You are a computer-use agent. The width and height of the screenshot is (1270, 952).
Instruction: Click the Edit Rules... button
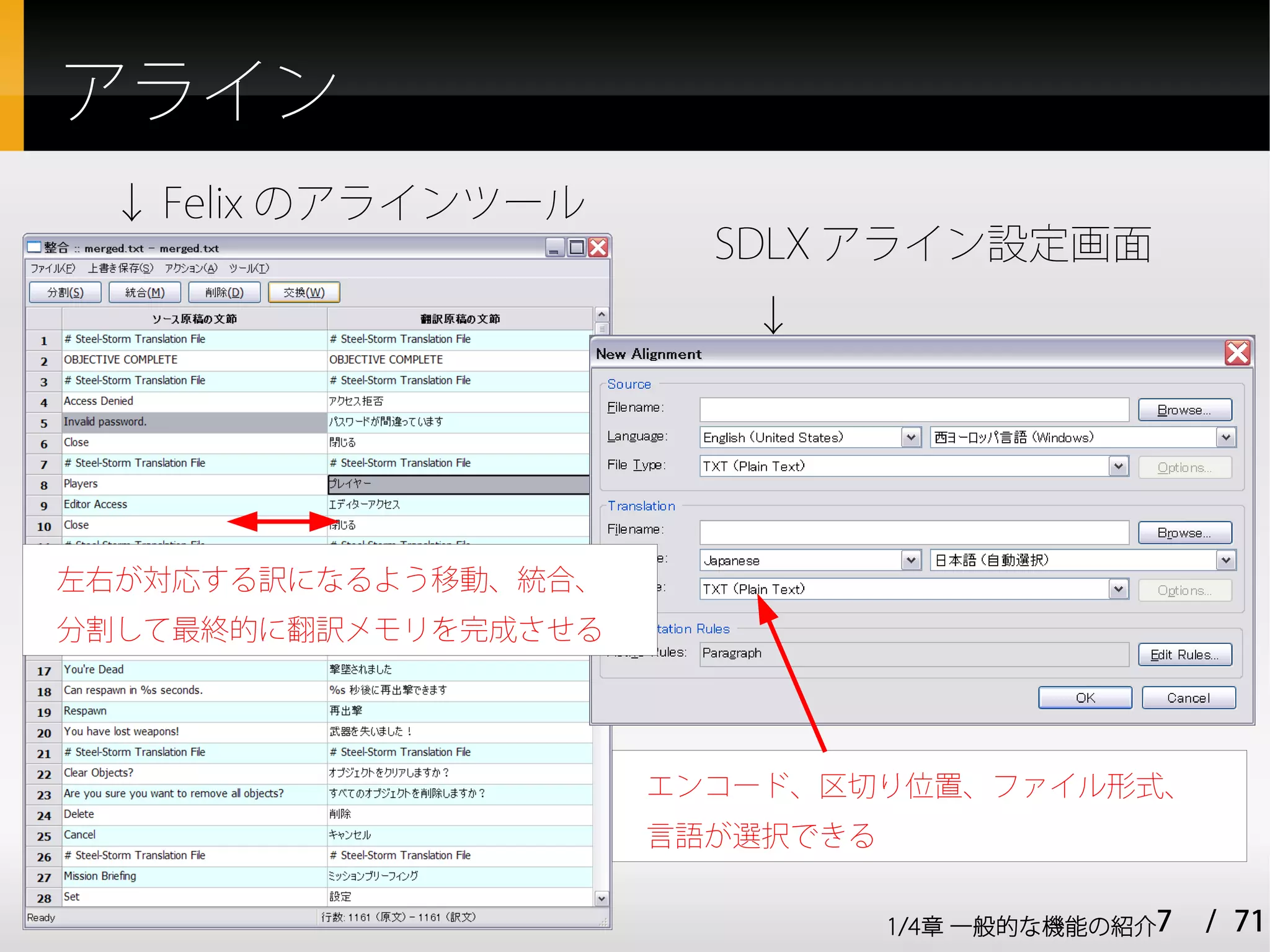tap(1184, 654)
